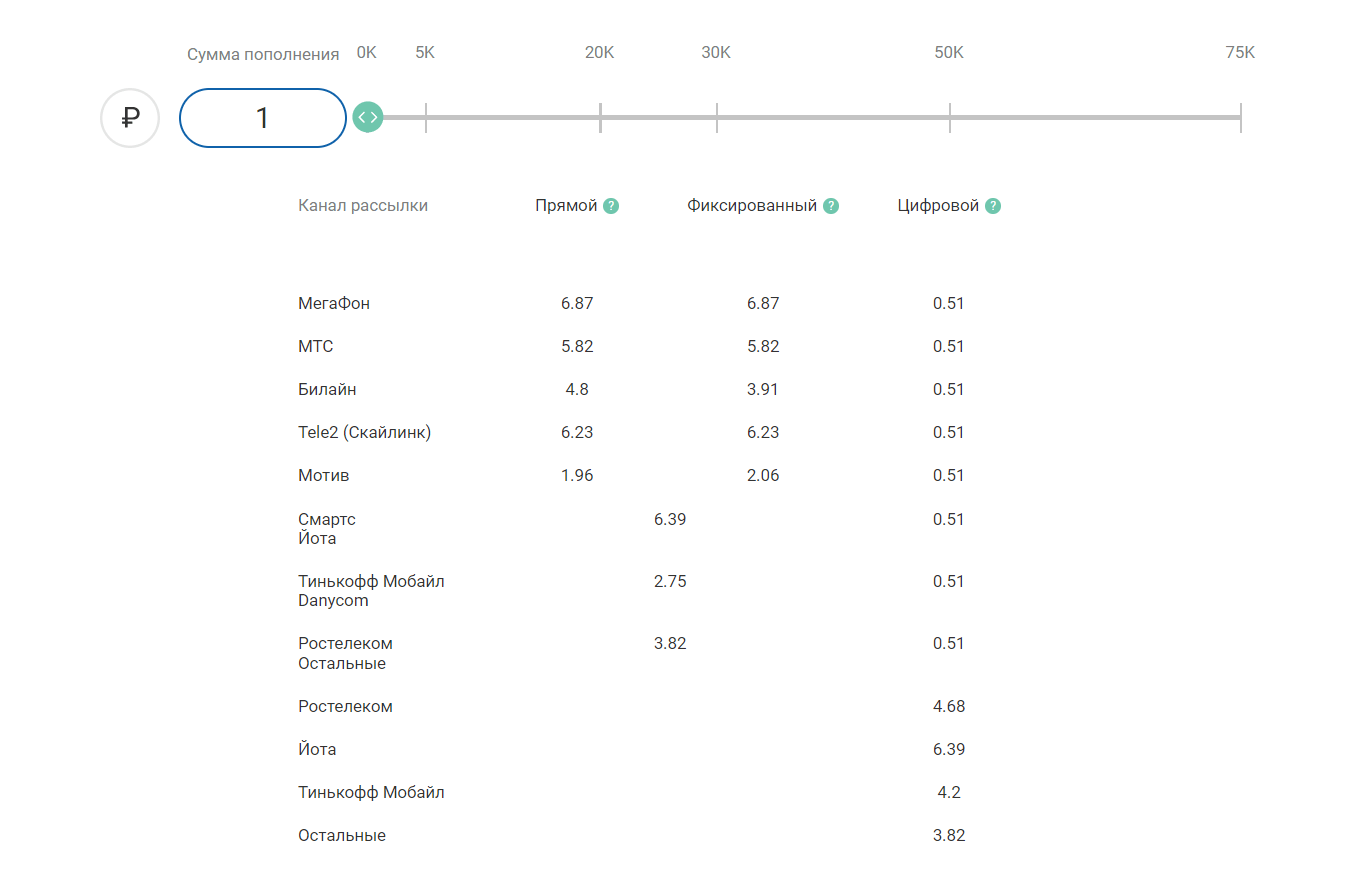Click Мотив's Фиксированный price 2.06
This screenshot has width=1354, height=881.
coord(763,475)
